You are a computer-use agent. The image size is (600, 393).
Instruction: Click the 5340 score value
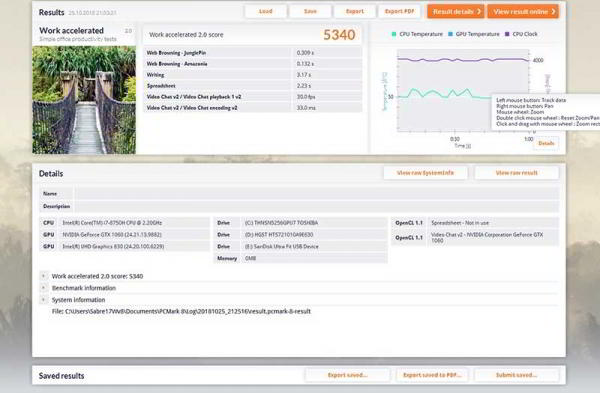(339, 35)
